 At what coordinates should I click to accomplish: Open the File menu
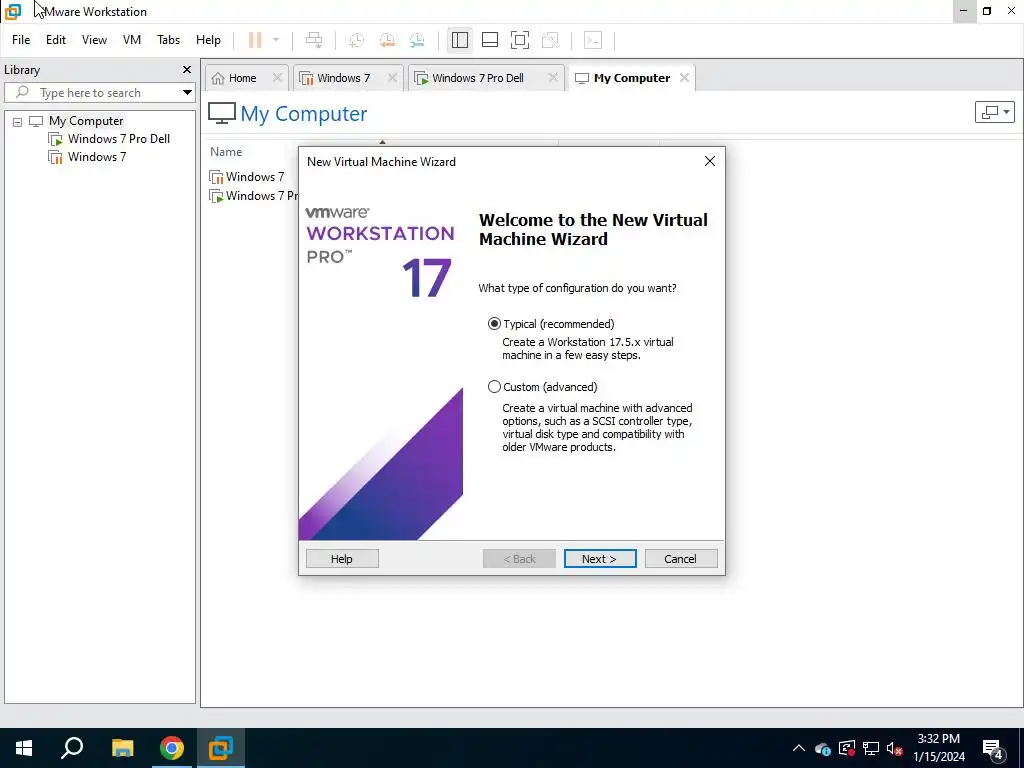[21, 40]
